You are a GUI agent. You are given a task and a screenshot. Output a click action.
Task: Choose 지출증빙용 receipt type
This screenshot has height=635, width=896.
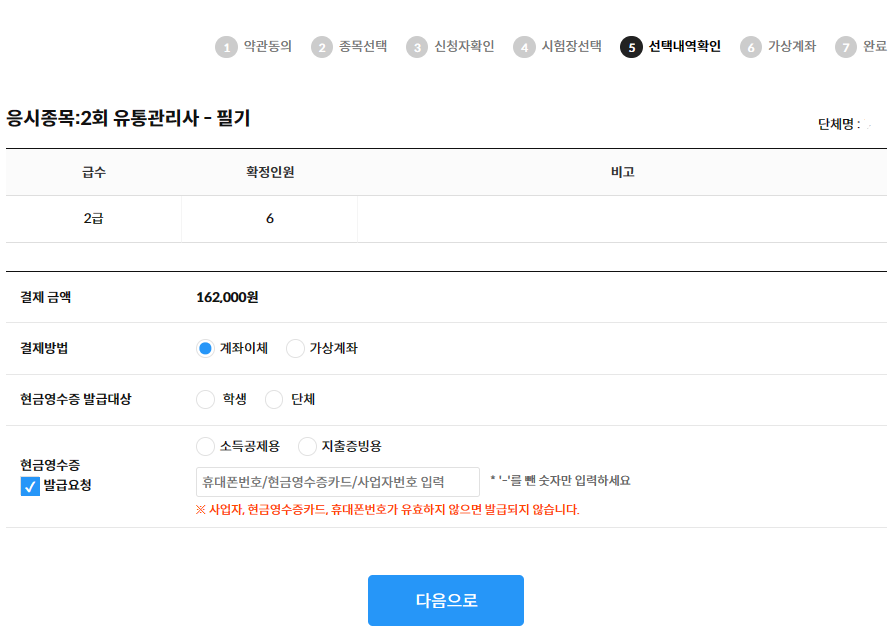pyautogui.click(x=308, y=446)
